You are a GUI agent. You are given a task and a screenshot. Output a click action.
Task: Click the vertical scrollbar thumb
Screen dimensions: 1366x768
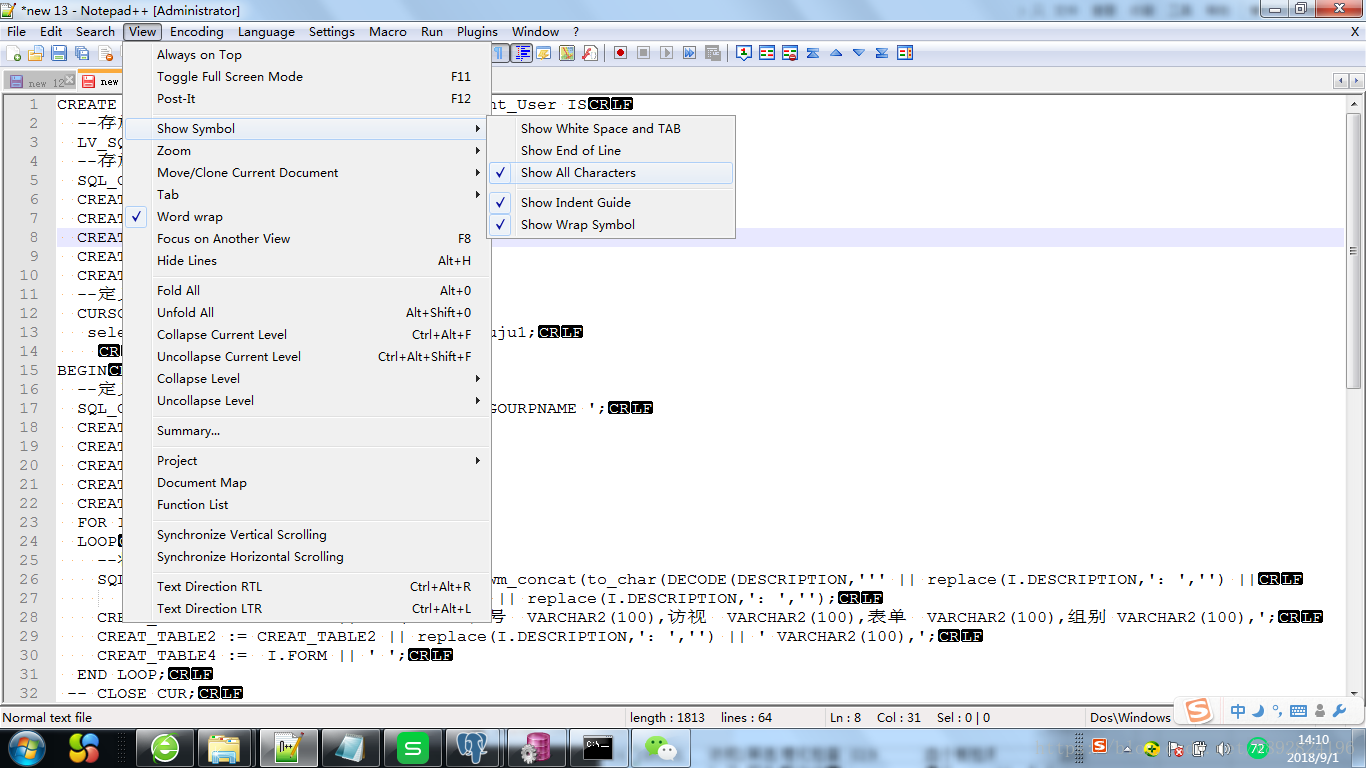coord(1355,250)
